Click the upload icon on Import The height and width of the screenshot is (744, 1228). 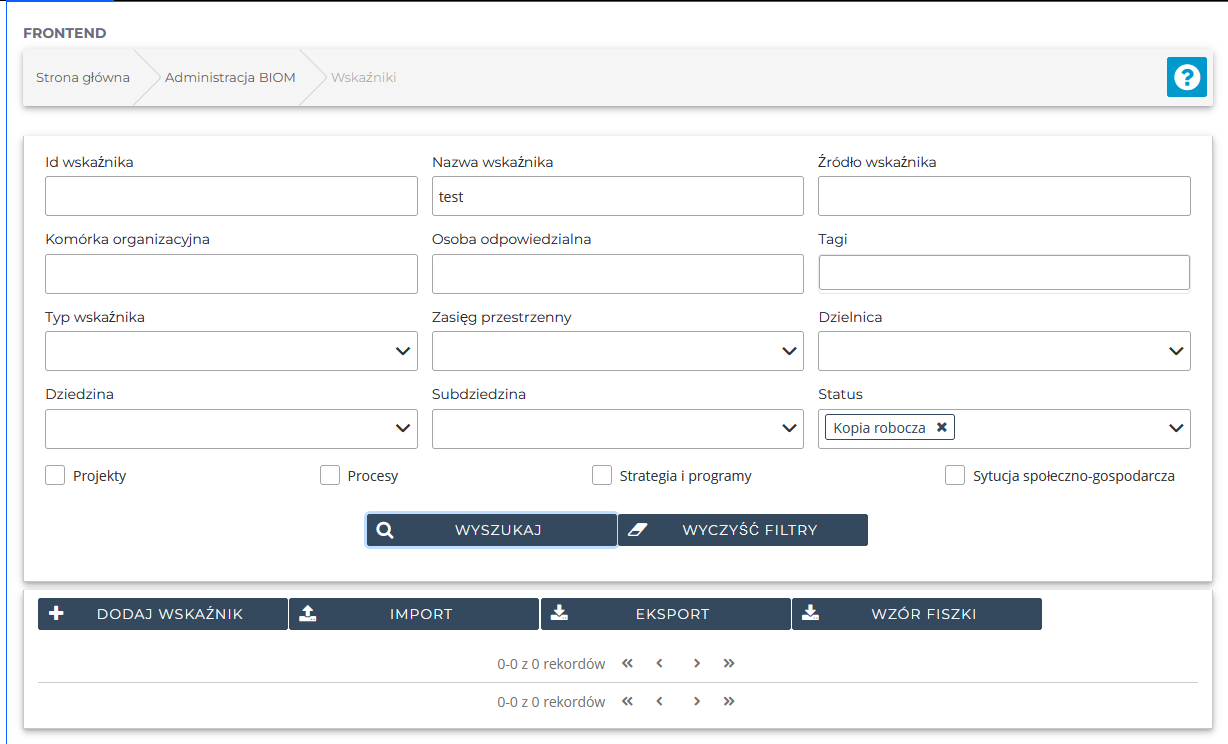tap(308, 614)
